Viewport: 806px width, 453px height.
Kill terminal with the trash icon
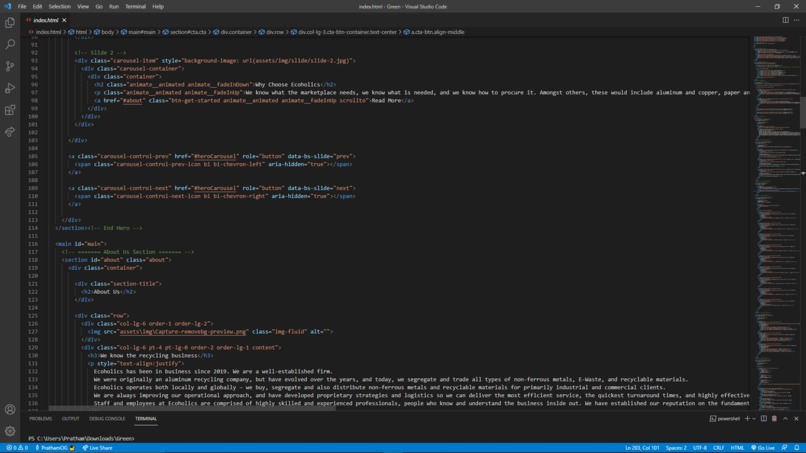[775, 419]
